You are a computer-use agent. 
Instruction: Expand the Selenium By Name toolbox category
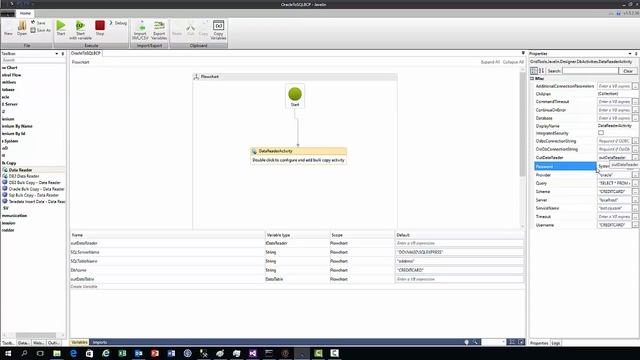coord(17,126)
